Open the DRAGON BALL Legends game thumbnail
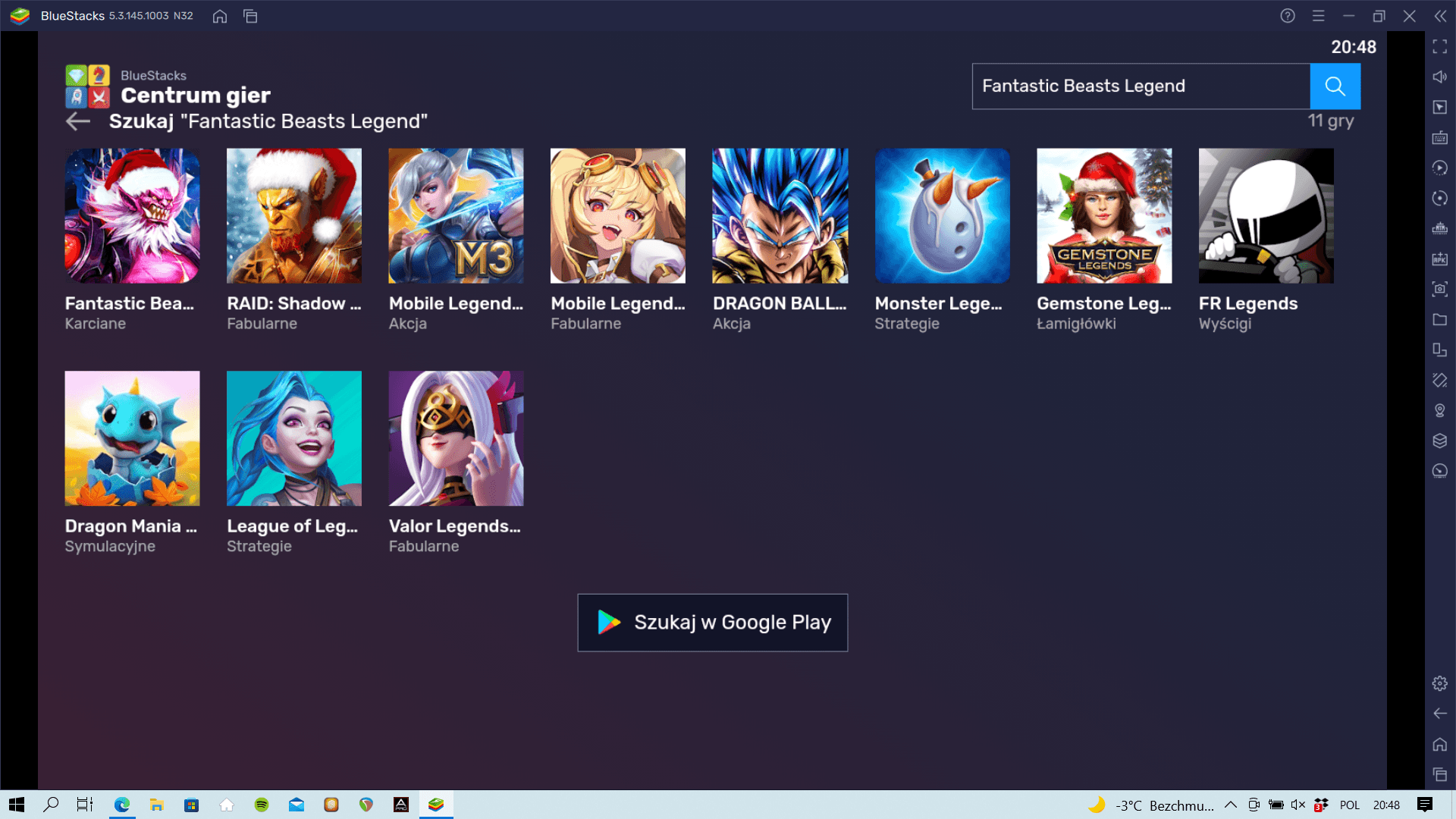Screen dimensions: 1456x819 pyautogui.click(x=780, y=215)
